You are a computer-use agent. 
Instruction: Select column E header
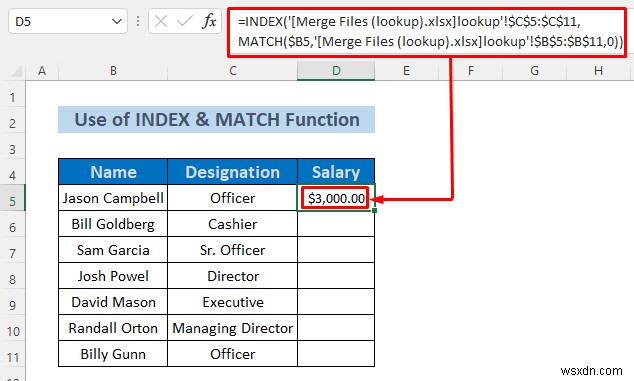(406, 71)
